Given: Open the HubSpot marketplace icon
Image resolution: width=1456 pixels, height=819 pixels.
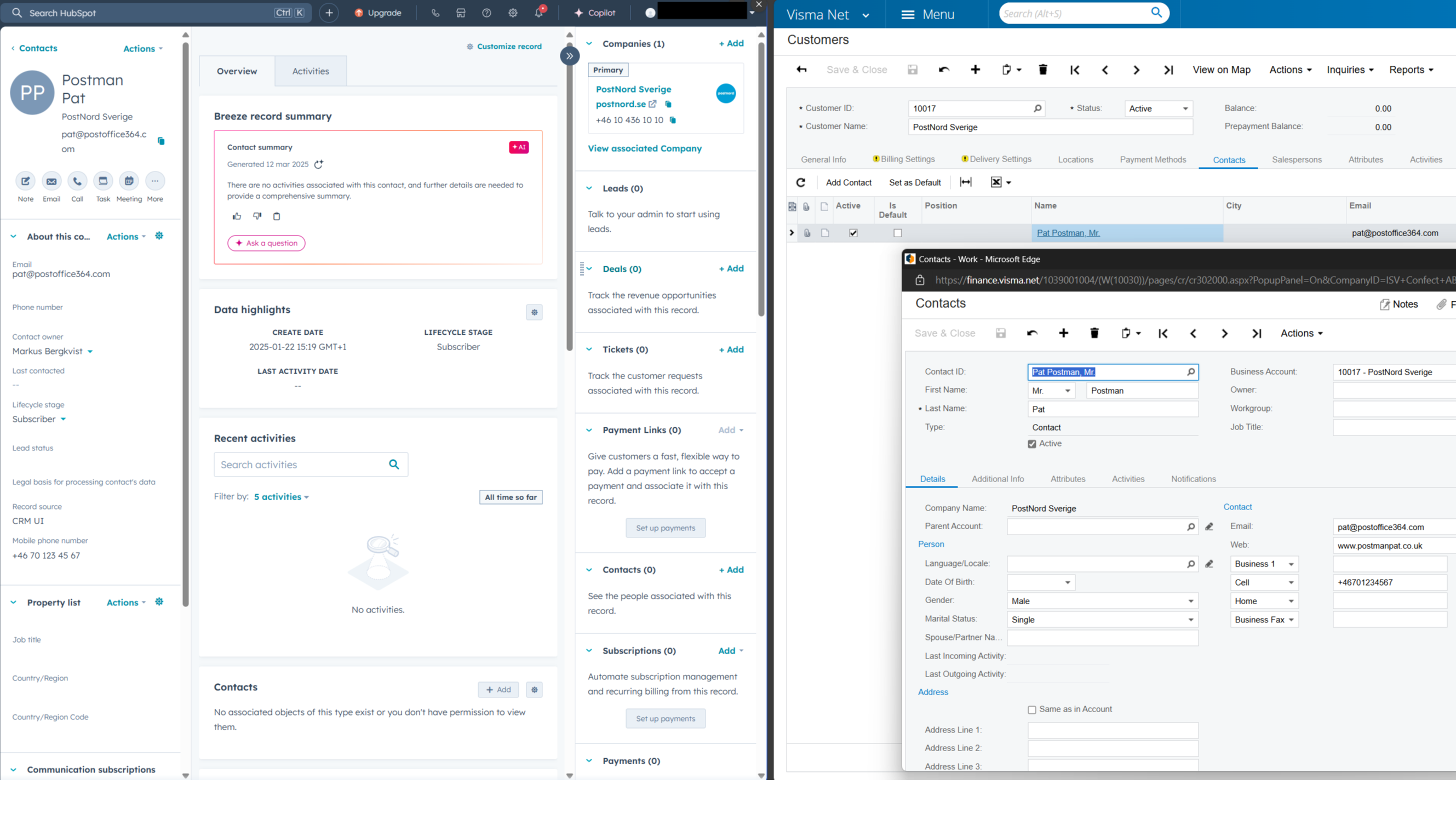Looking at the screenshot, I should click(461, 13).
